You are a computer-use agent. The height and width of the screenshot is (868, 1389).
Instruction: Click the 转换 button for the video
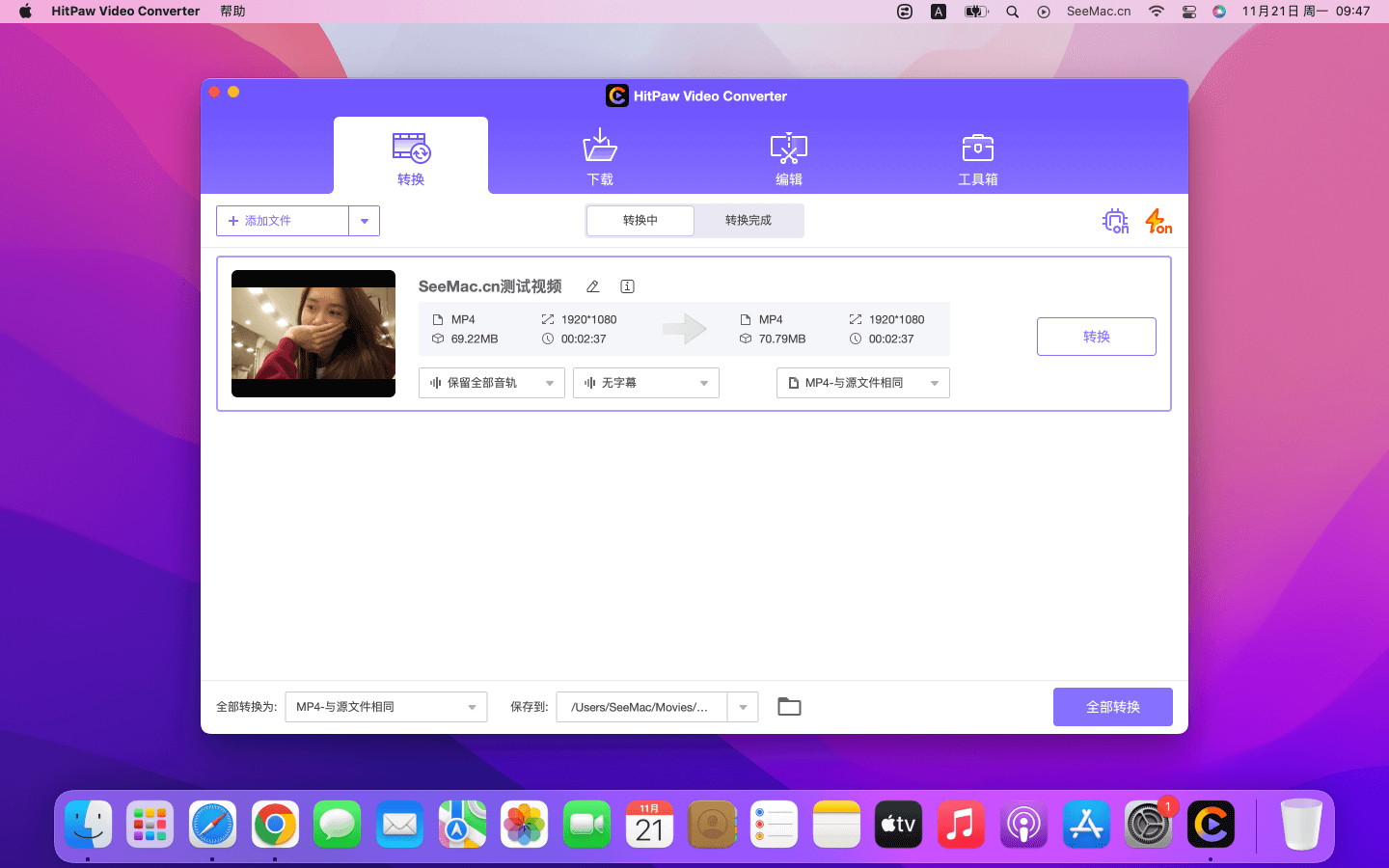tap(1096, 337)
